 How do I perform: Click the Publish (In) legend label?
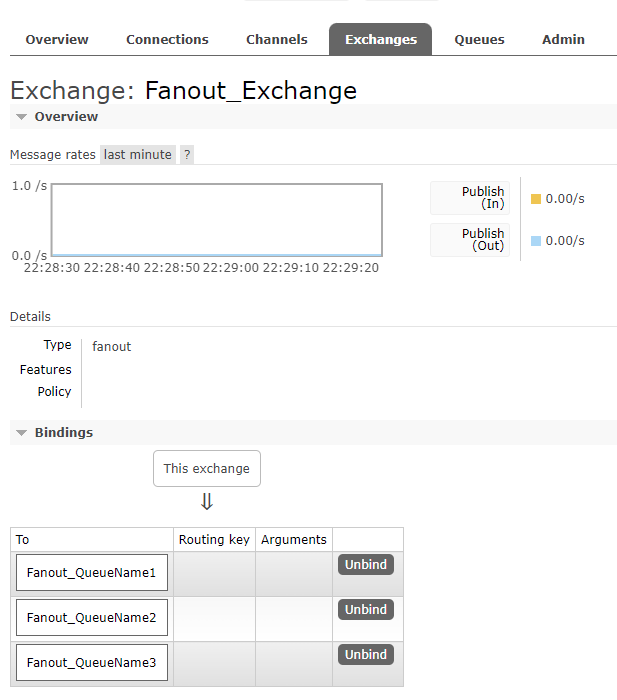[x=470, y=198]
